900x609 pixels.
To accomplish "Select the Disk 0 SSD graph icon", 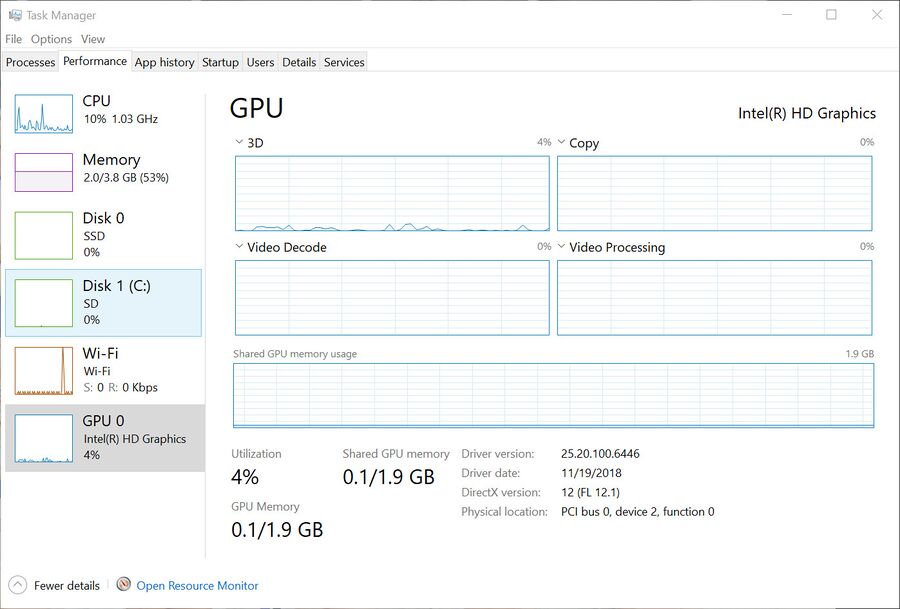I will click(x=44, y=235).
